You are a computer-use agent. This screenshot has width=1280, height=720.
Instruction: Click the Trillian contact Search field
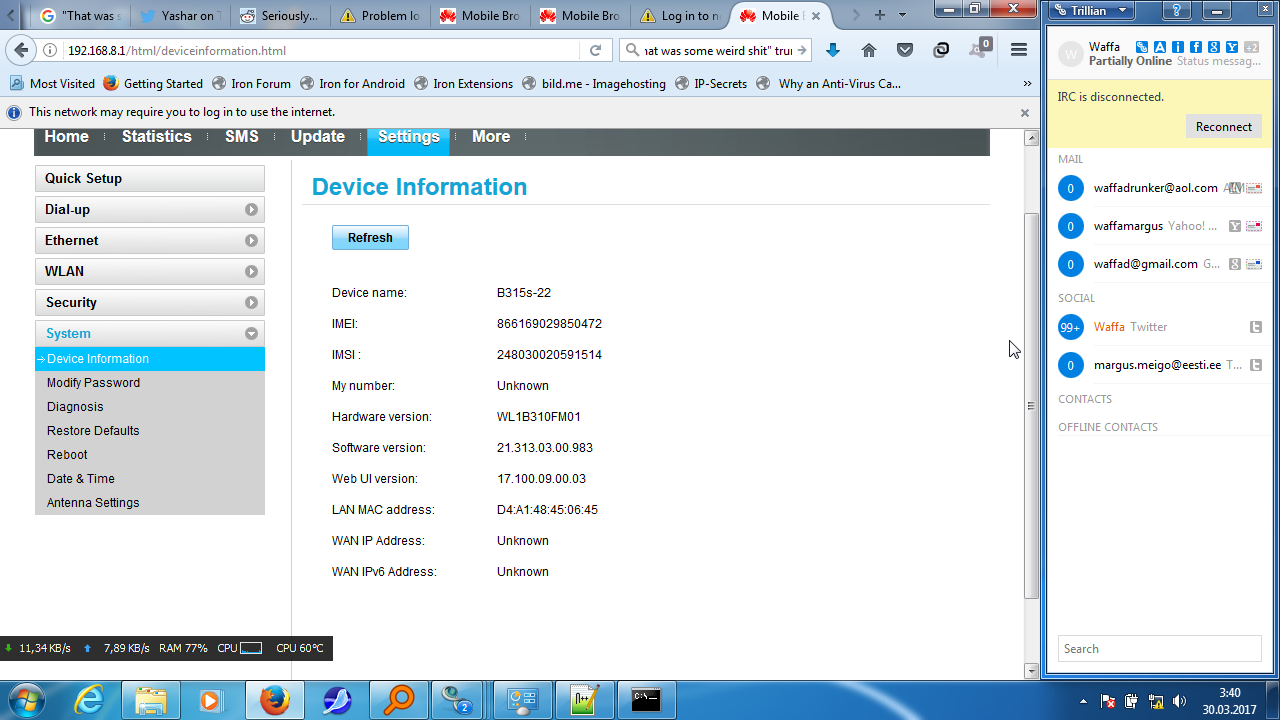click(x=1159, y=649)
